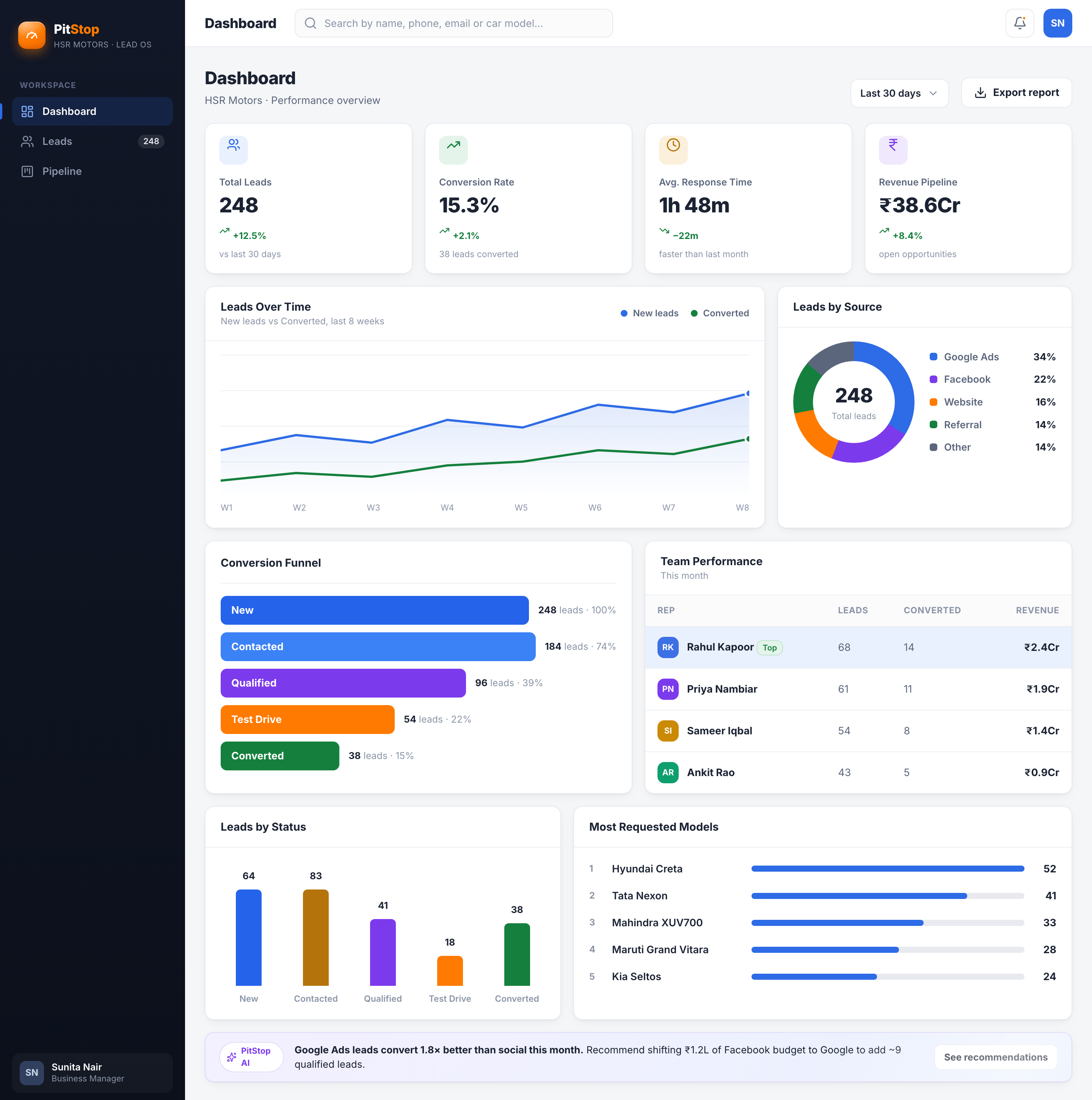
Task: Open Pipeline in the sidebar
Action: tap(92, 171)
